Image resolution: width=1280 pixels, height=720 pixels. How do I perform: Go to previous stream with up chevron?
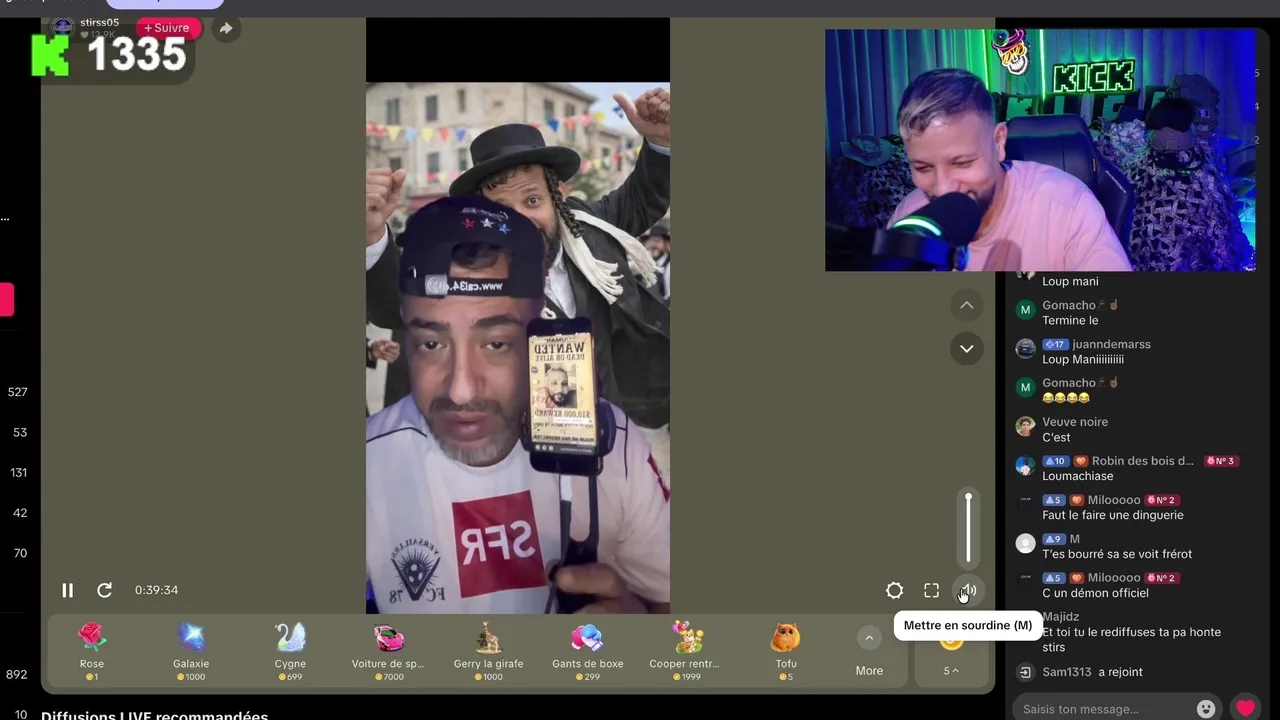pyautogui.click(x=966, y=305)
